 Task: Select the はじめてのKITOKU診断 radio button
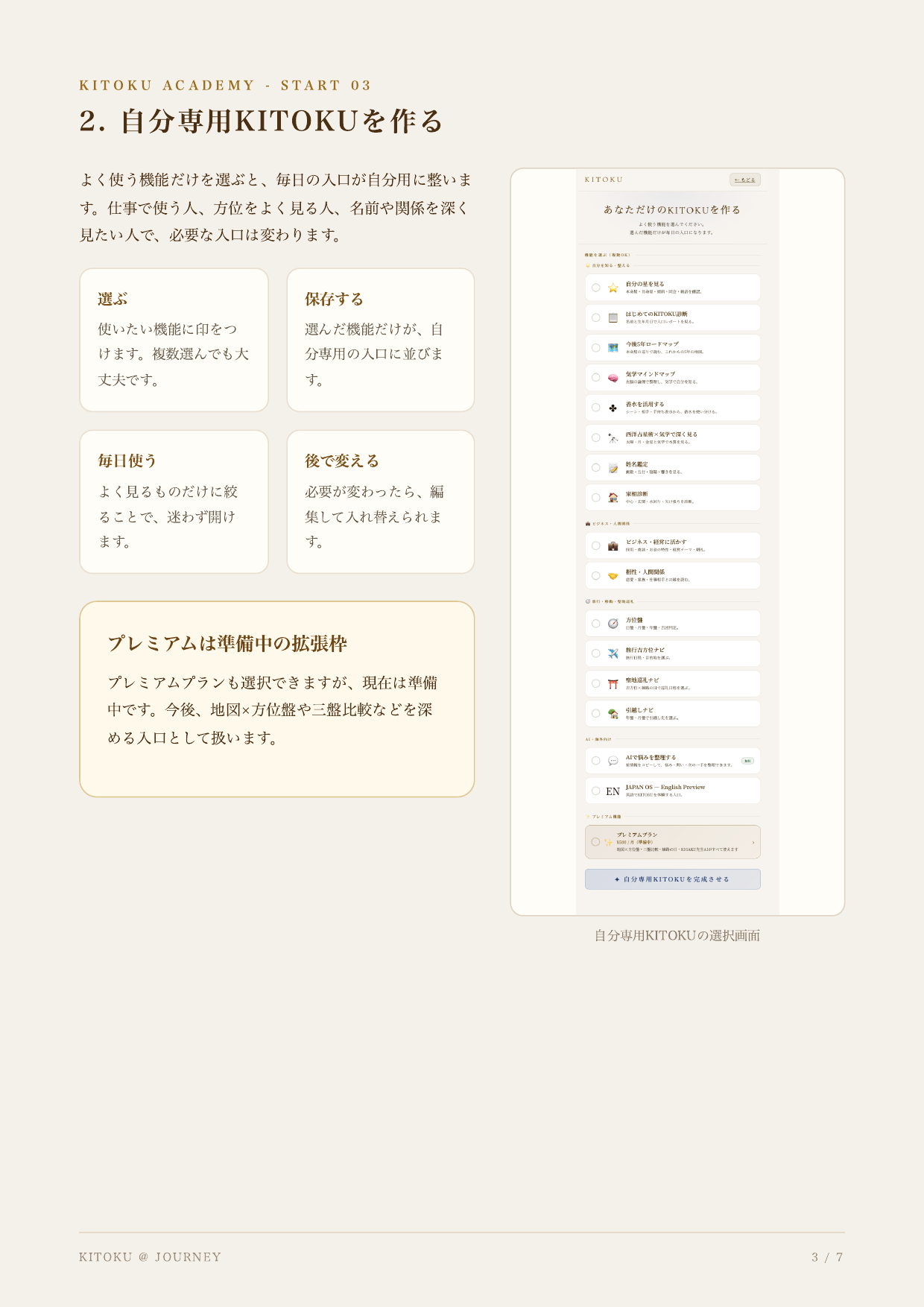[596, 317]
